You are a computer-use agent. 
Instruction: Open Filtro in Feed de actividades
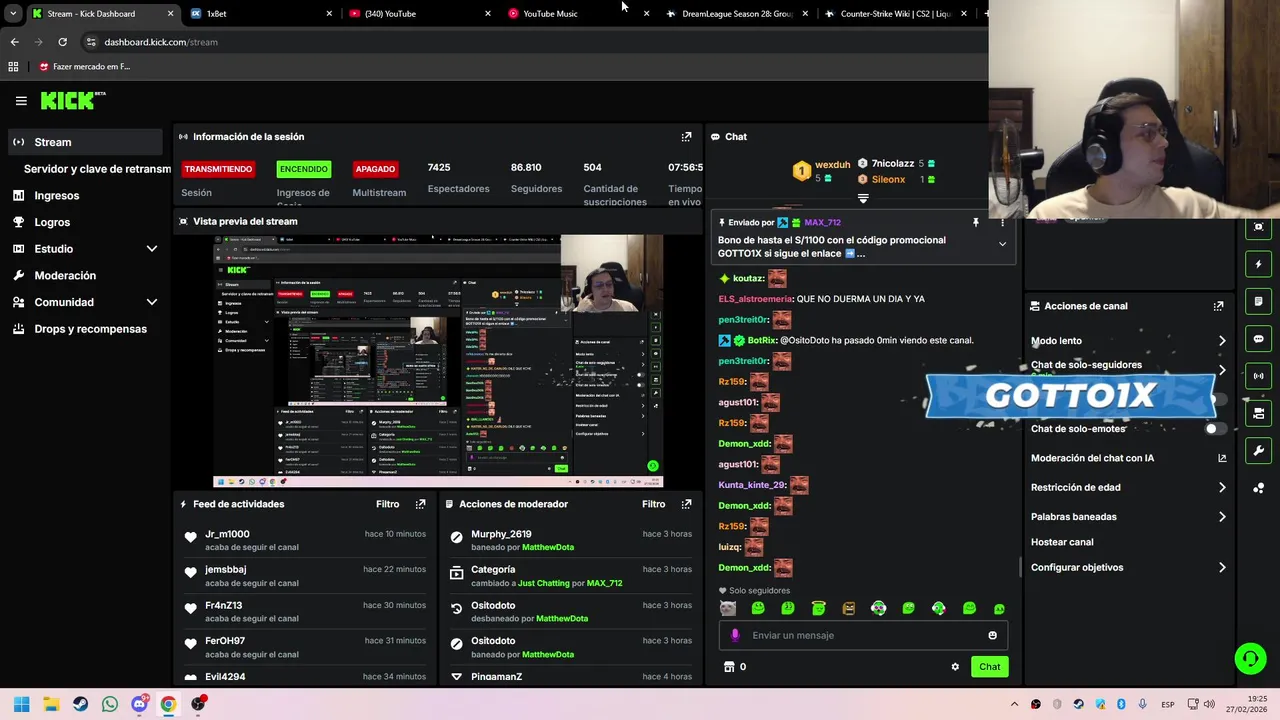pos(387,504)
